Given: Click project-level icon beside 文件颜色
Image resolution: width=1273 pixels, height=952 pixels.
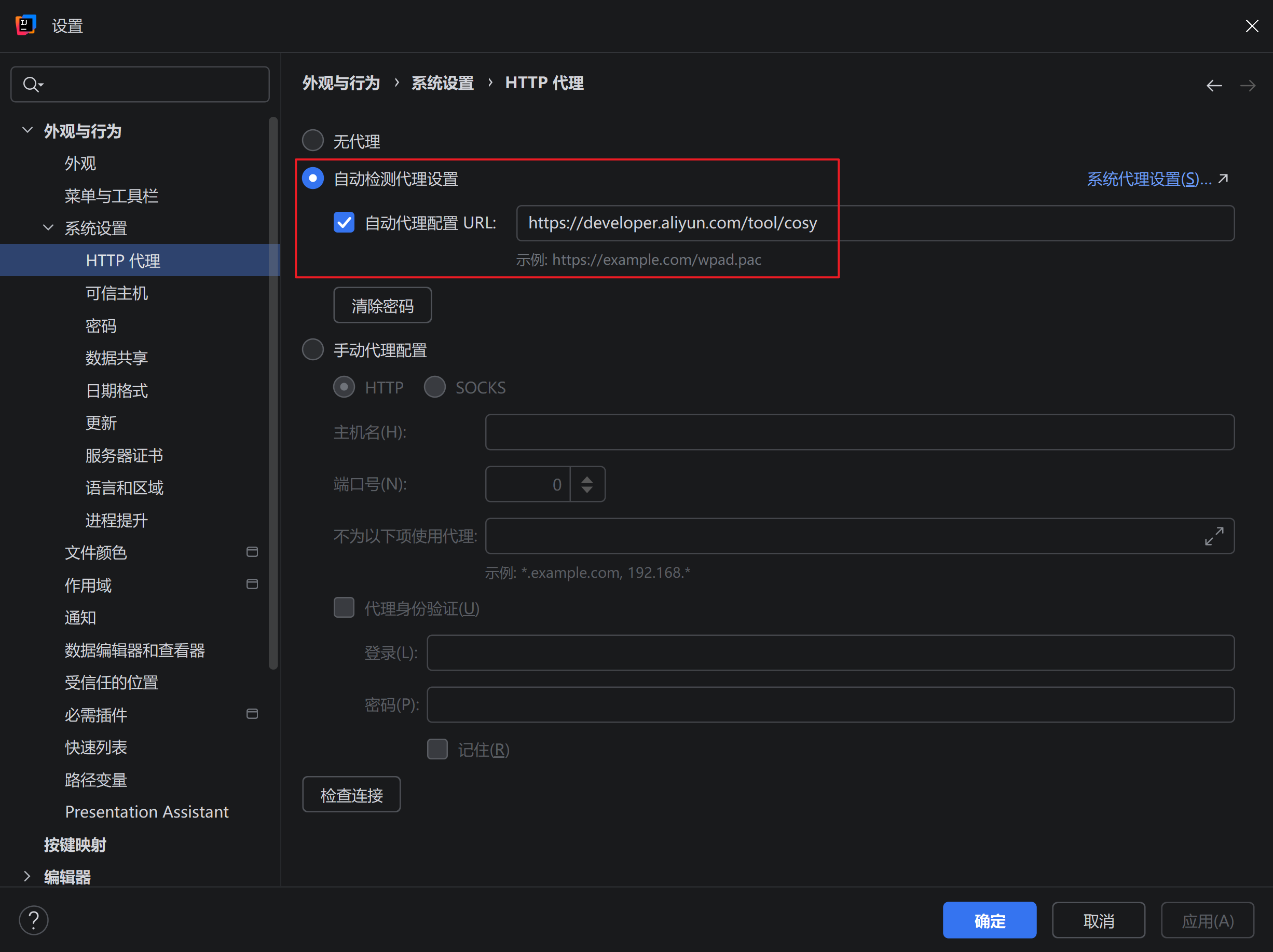Looking at the screenshot, I should click(252, 552).
